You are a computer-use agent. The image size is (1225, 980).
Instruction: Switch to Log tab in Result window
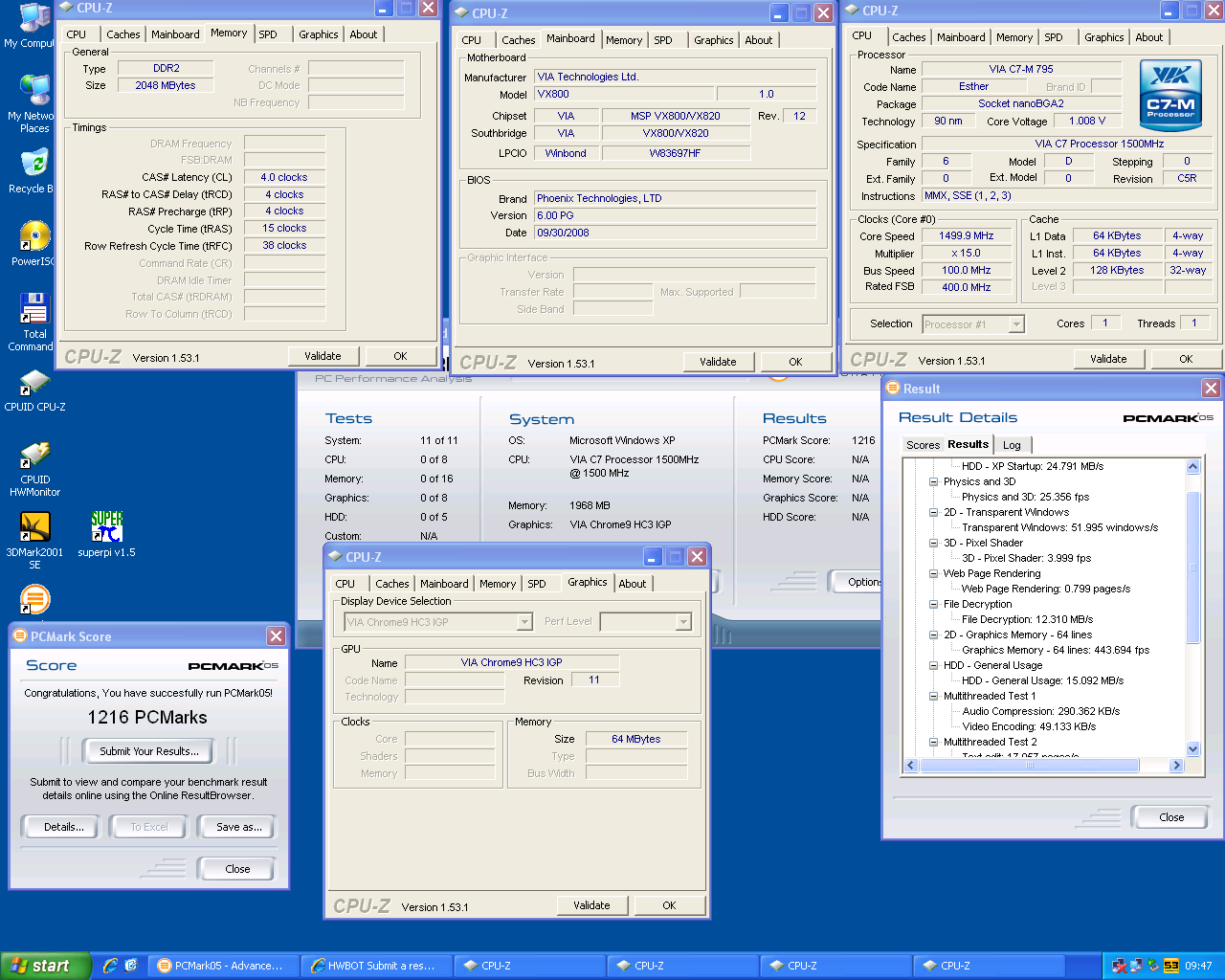point(1012,445)
